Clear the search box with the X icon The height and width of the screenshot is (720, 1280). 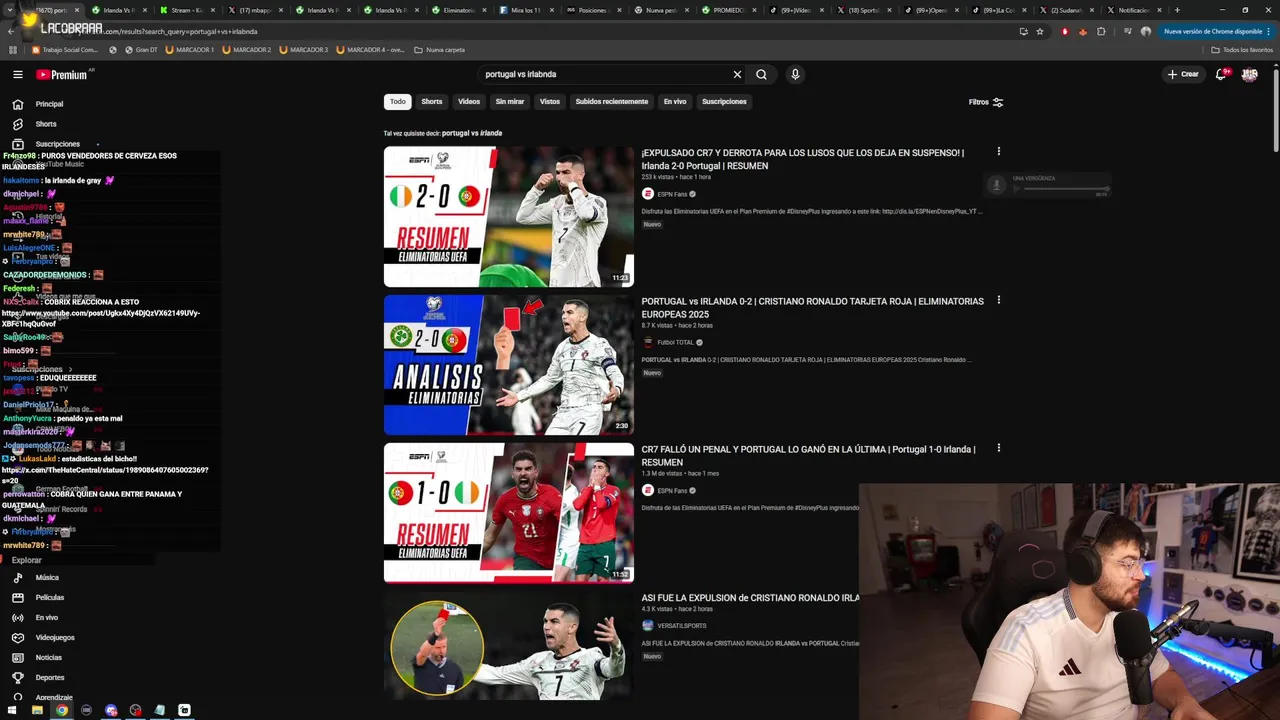737,74
